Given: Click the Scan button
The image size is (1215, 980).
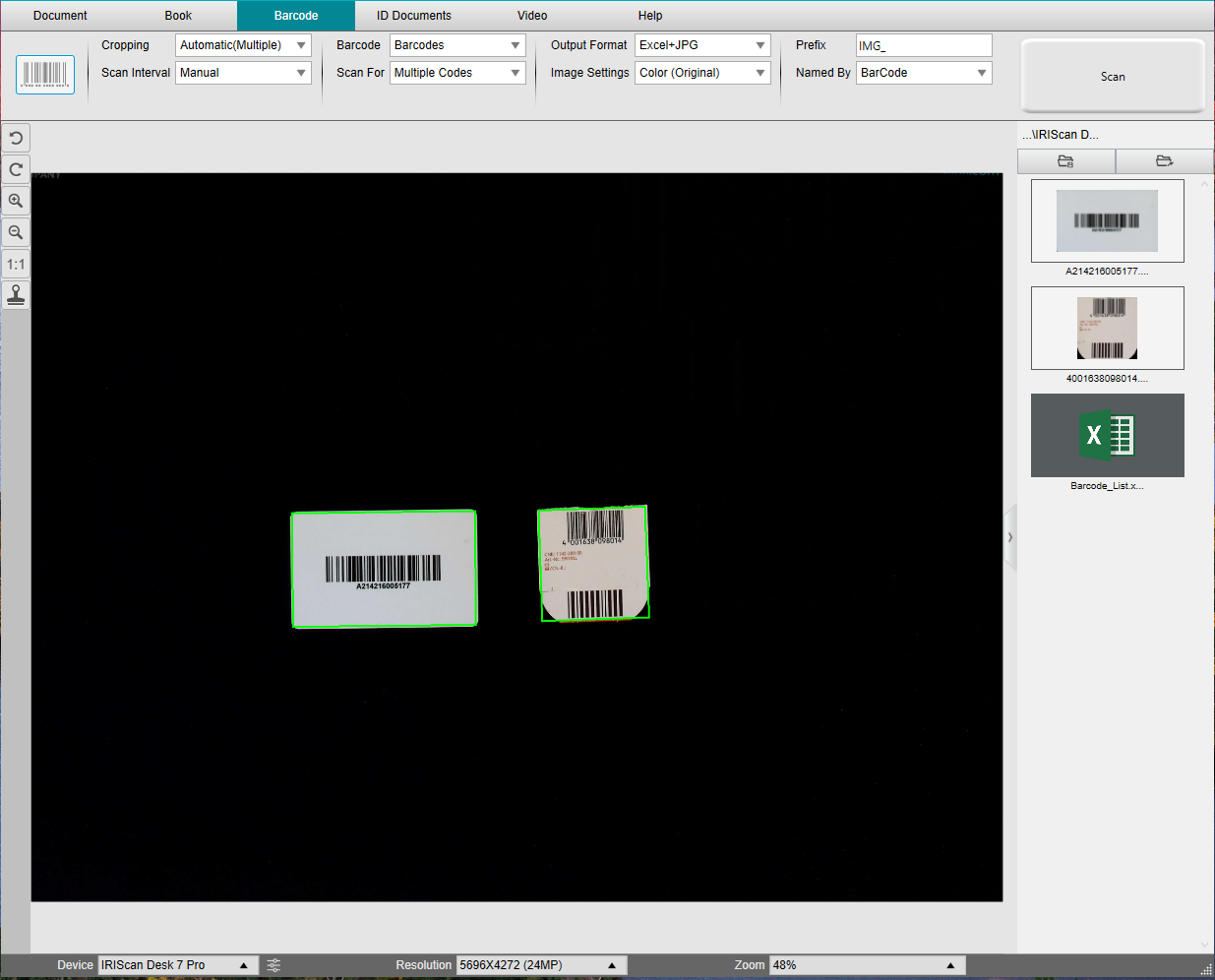Looking at the screenshot, I should 1113,76.
